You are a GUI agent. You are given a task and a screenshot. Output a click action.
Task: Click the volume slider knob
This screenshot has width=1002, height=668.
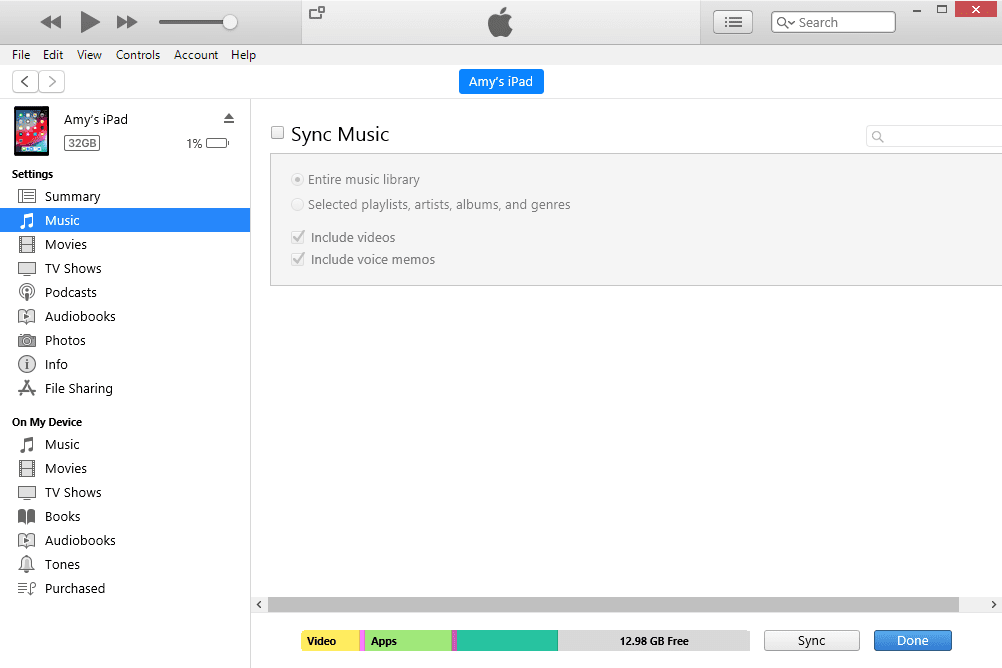coord(230,22)
